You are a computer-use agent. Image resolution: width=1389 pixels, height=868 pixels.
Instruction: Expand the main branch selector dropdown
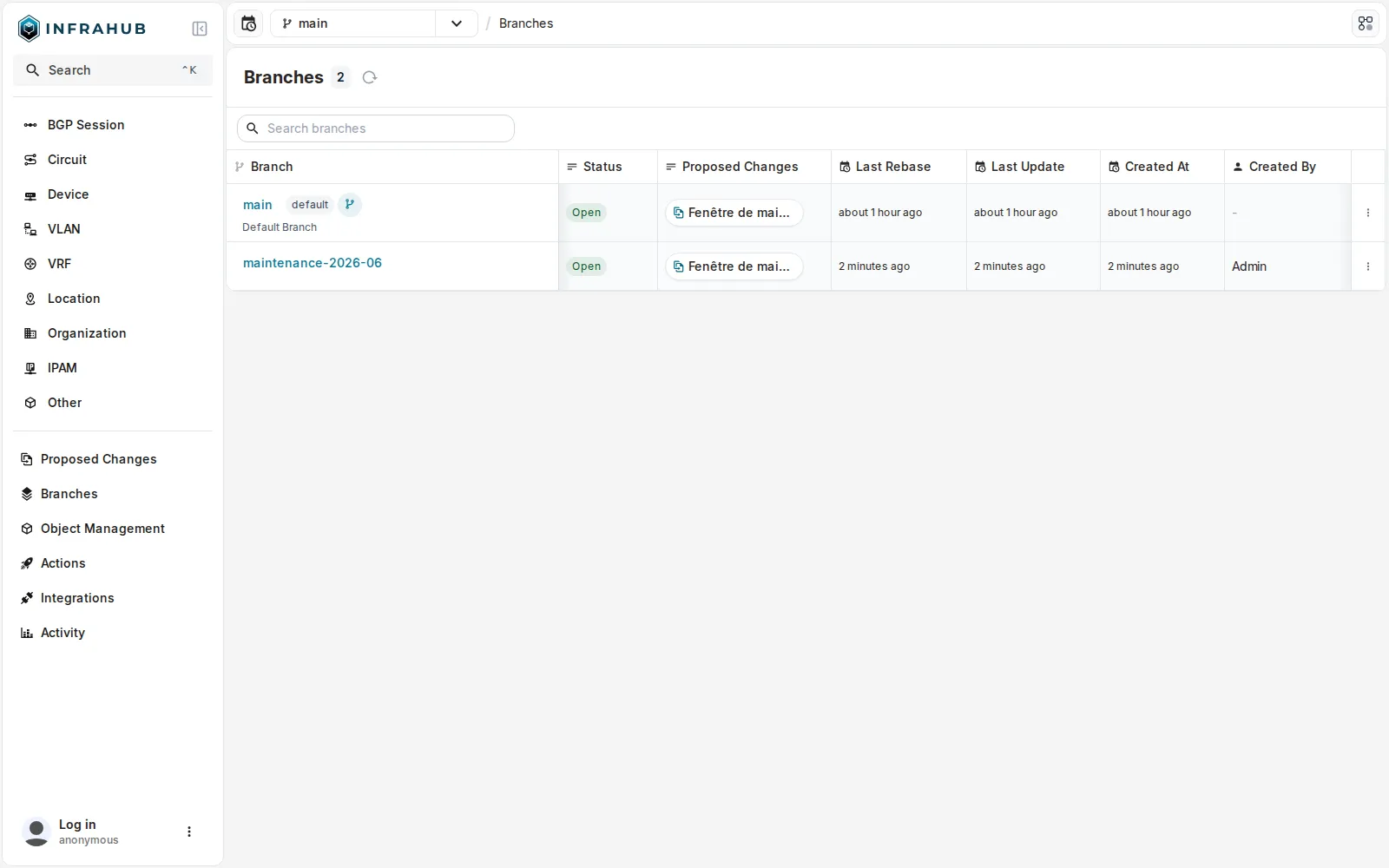[x=457, y=23]
